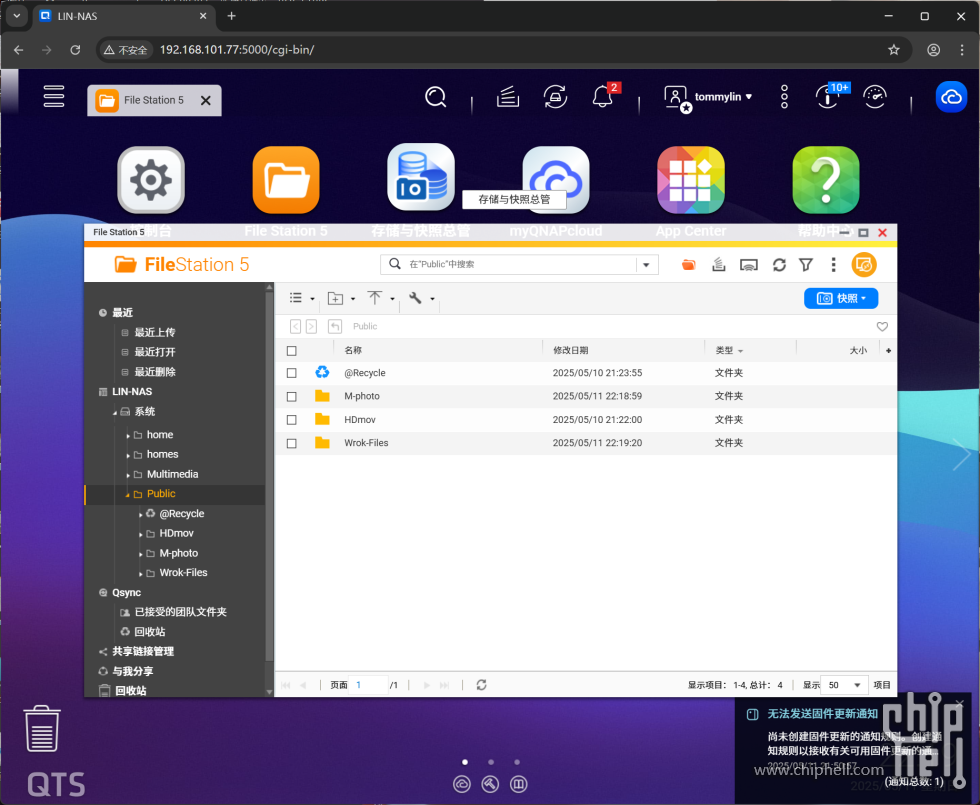The height and width of the screenshot is (805, 980).
Task: Open the items-per-page 50 dropdown
Action: click(844, 685)
